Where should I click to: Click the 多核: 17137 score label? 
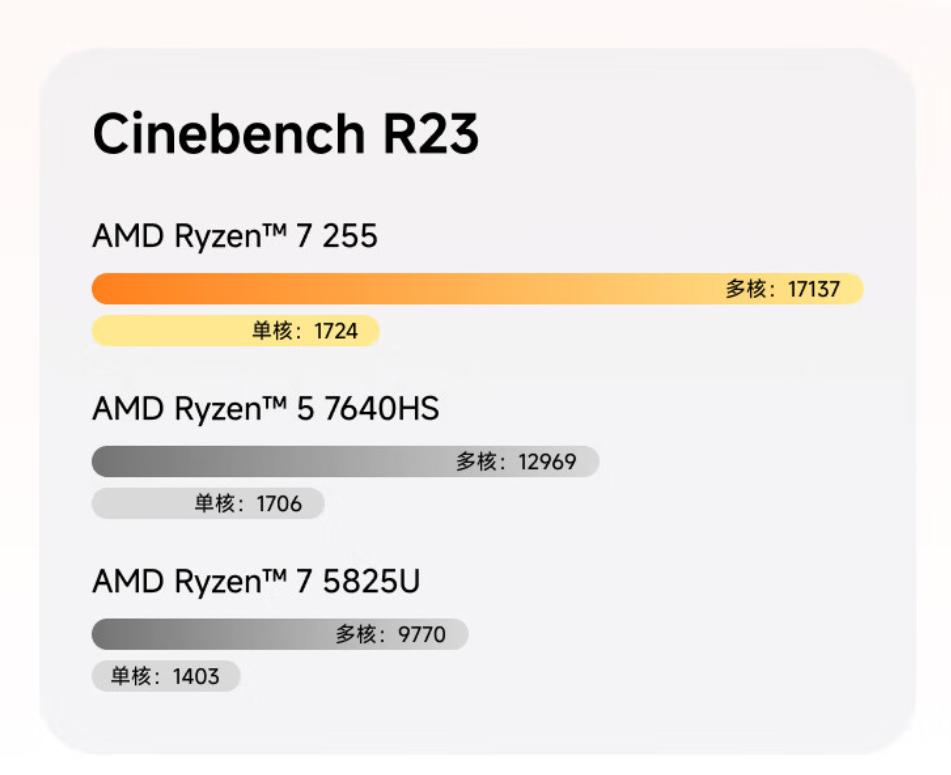(x=782, y=289)
